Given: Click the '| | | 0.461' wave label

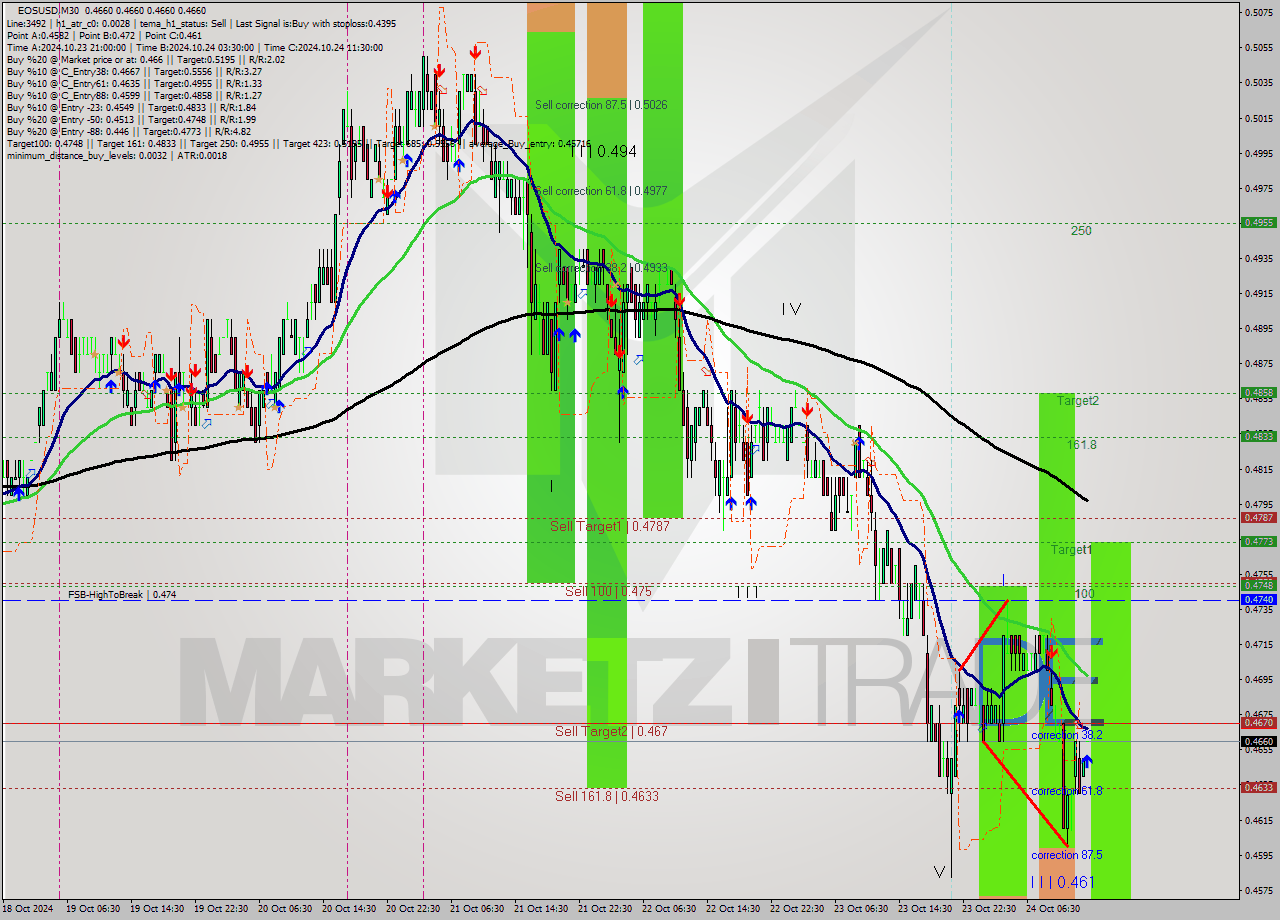Looking at the screenshot, I should pos(1062,882).
